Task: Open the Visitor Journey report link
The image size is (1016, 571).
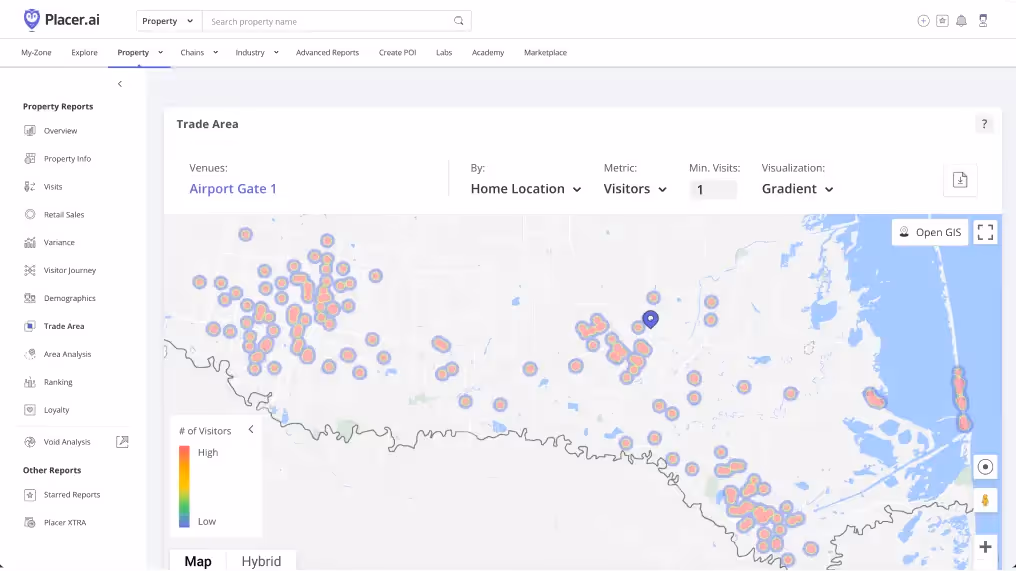Action: 69,270
